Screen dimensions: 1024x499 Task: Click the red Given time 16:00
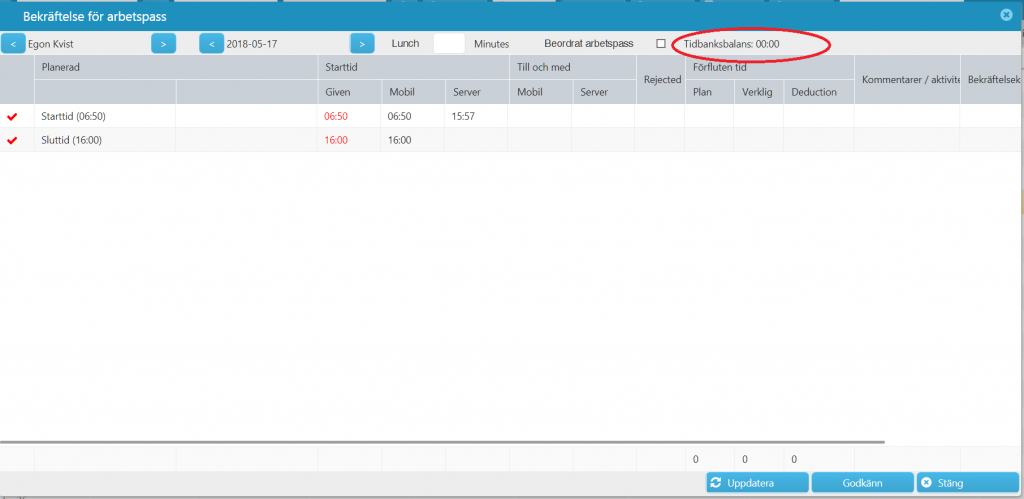(x=336, y=140)
